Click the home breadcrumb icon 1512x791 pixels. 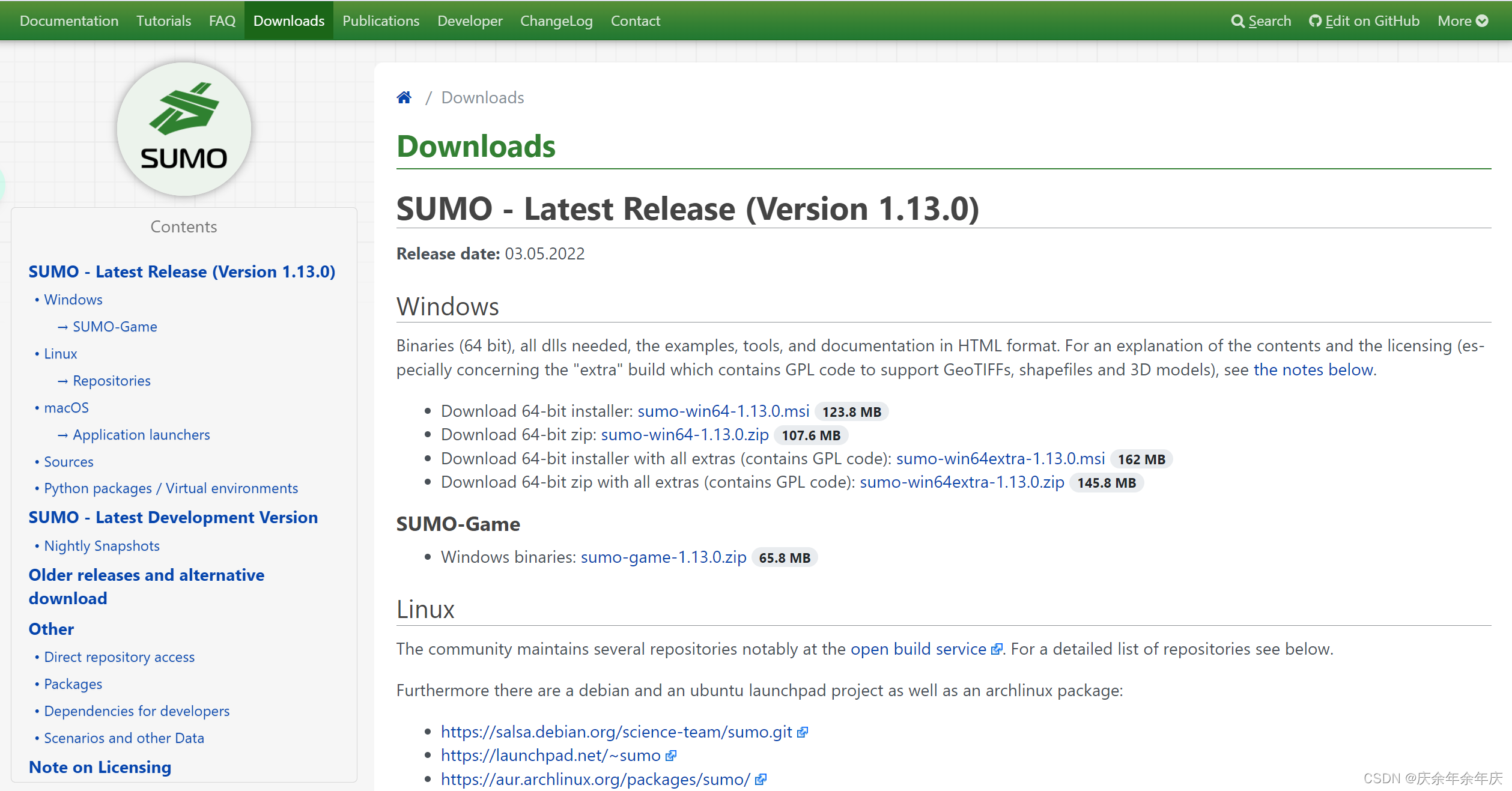(x=404, y=97)
